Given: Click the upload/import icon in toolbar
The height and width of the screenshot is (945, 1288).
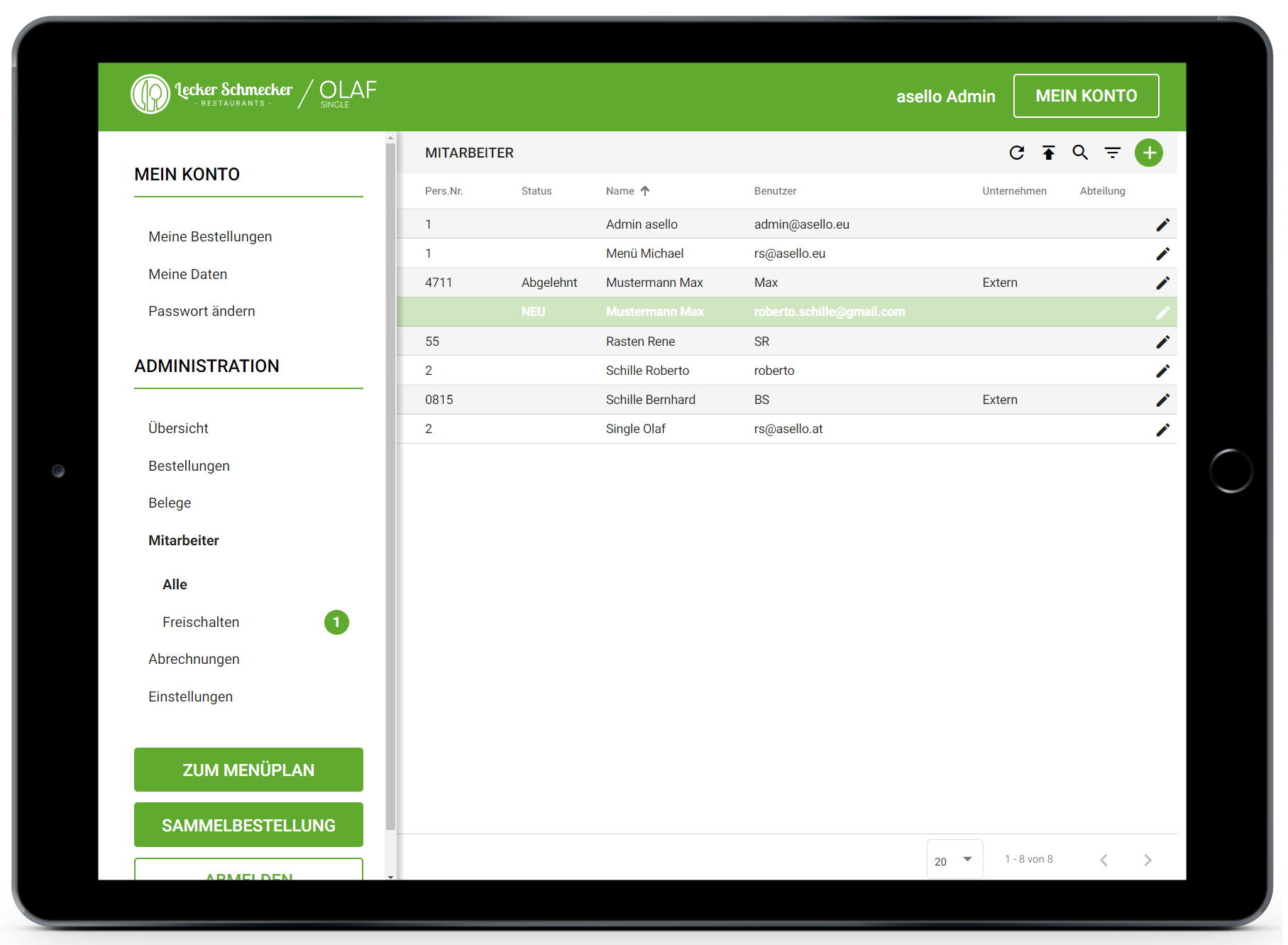Looking at the screenshot, I should pos(1048,153).
